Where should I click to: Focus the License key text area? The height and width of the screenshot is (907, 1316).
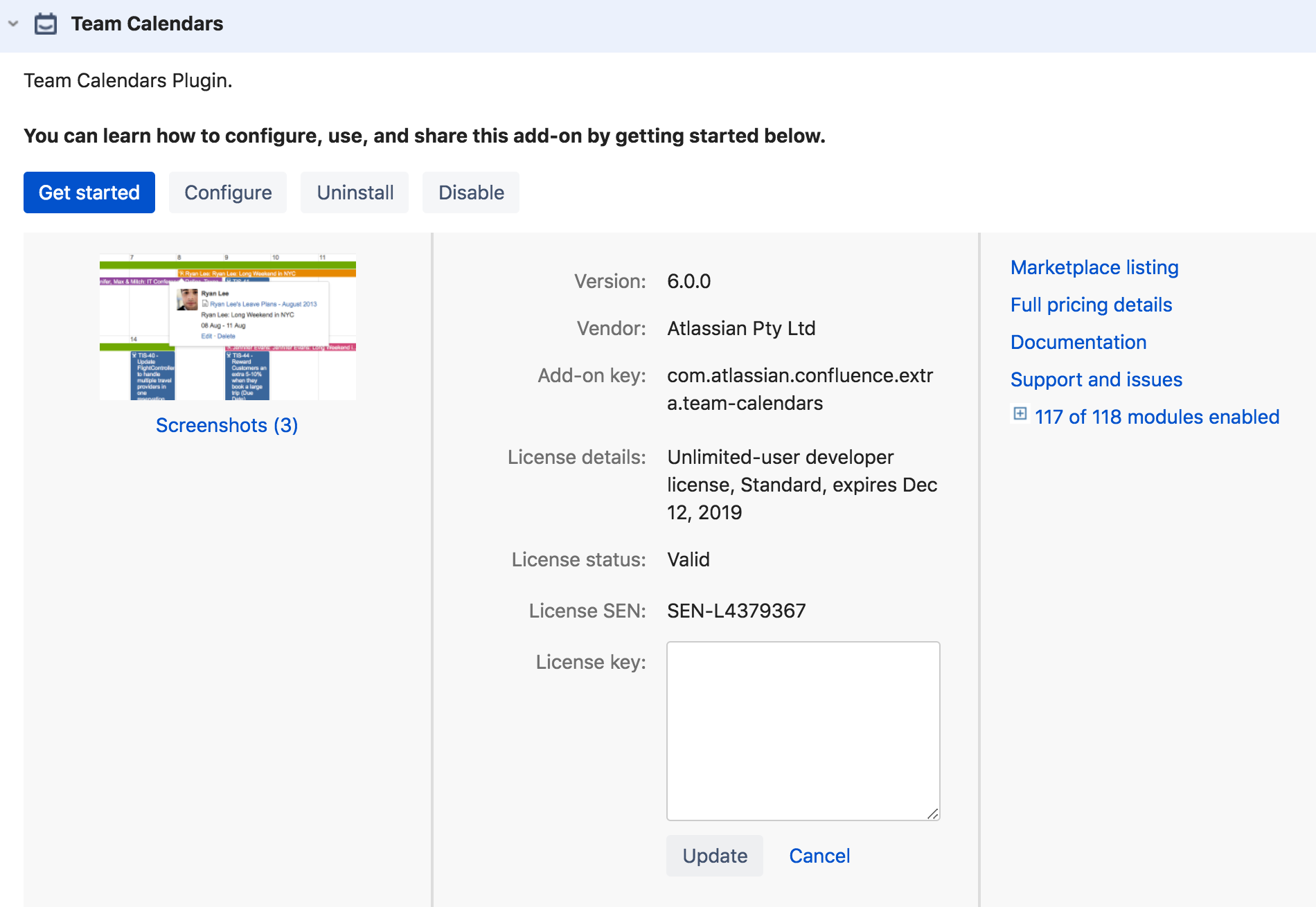(803, 731)
